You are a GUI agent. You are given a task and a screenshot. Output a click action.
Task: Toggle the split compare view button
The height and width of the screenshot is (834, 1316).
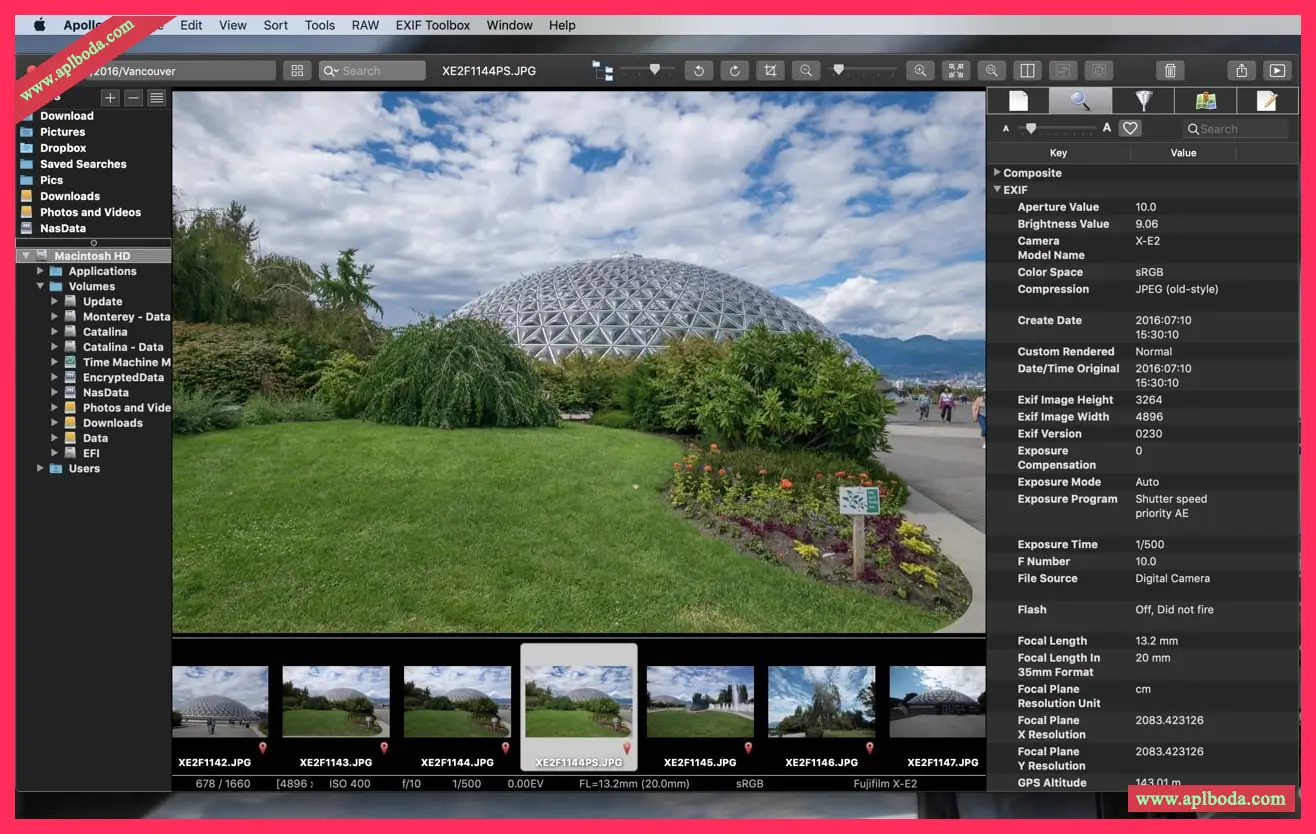pyautogui.click(x=1026, y=71)
